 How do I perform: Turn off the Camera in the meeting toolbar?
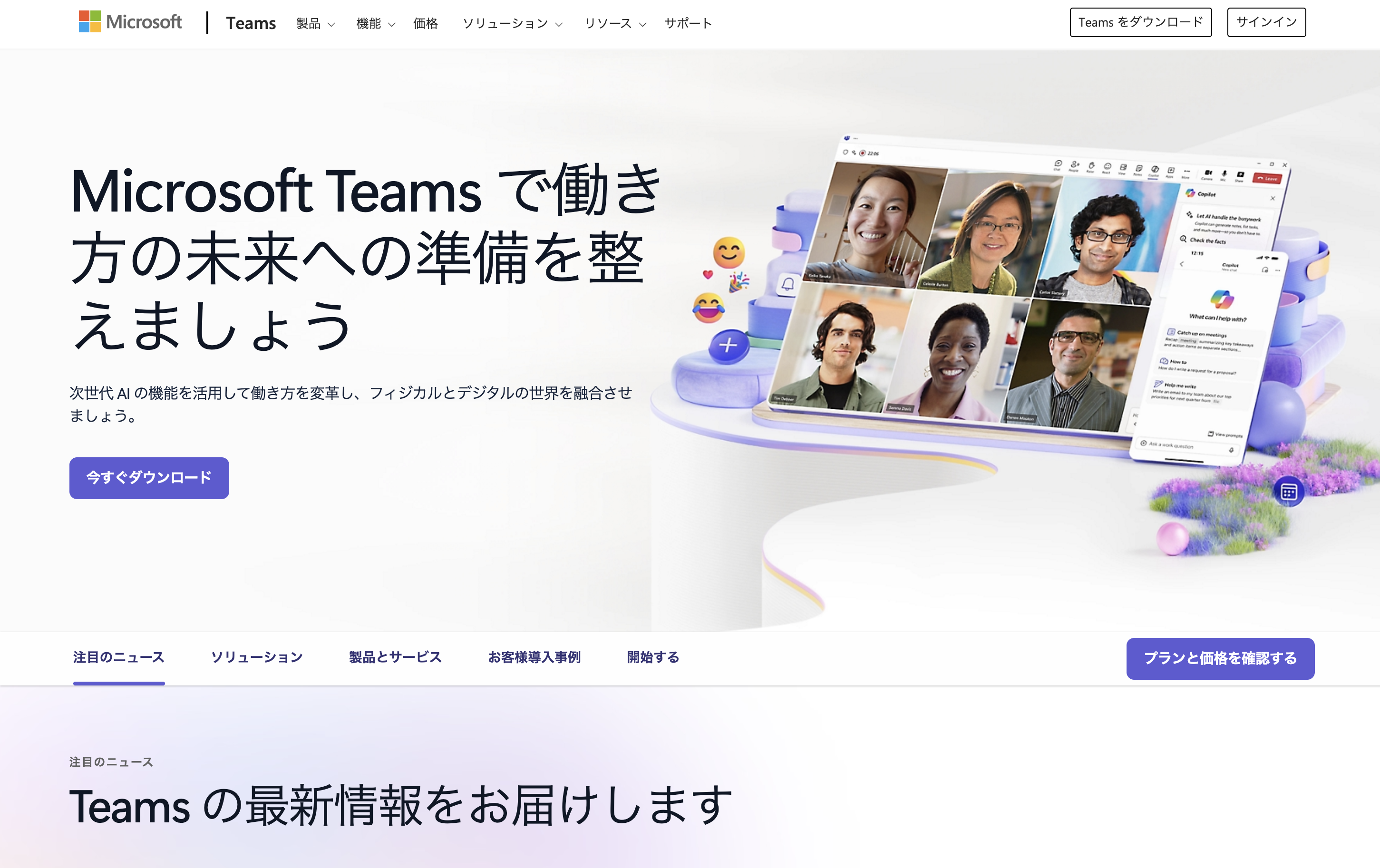tap(1209, 173)
